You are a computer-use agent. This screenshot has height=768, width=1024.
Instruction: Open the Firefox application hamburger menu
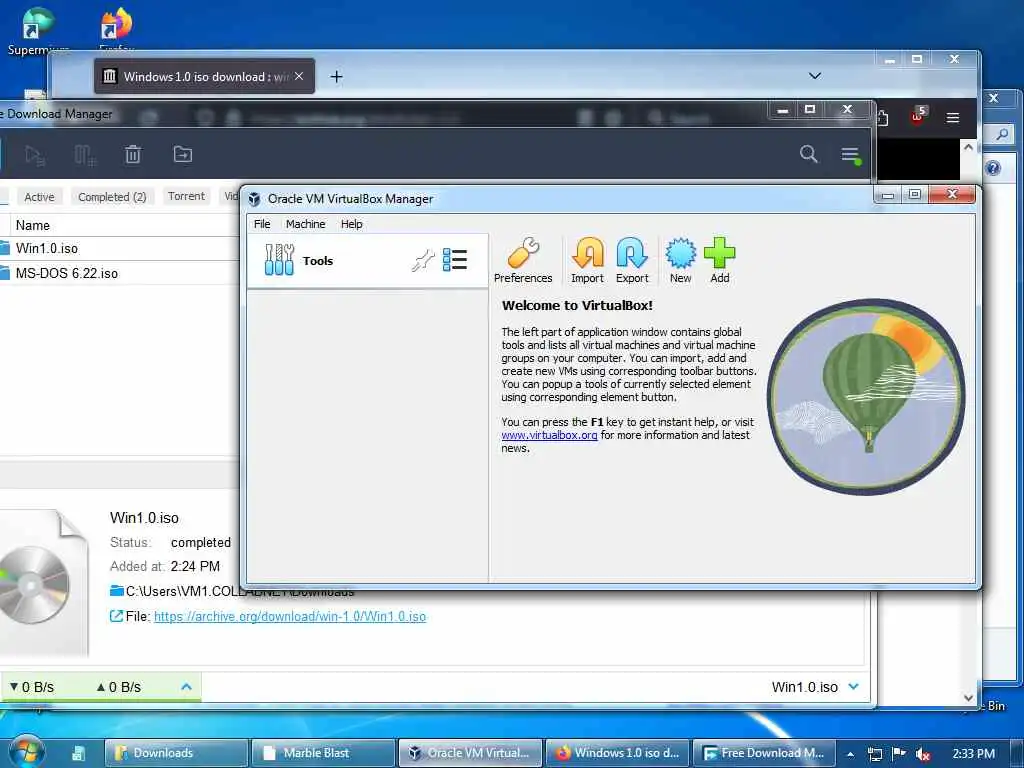(953, 118)
